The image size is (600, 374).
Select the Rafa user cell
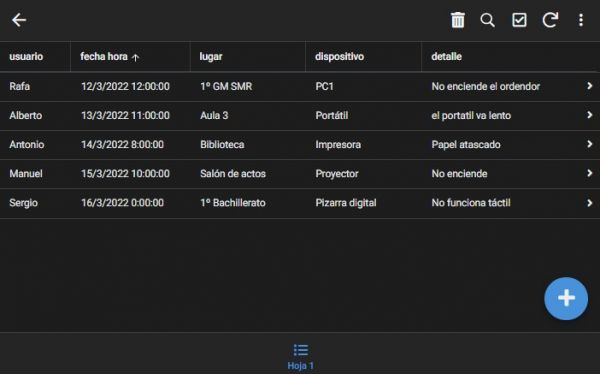click(x=20, y=87)
